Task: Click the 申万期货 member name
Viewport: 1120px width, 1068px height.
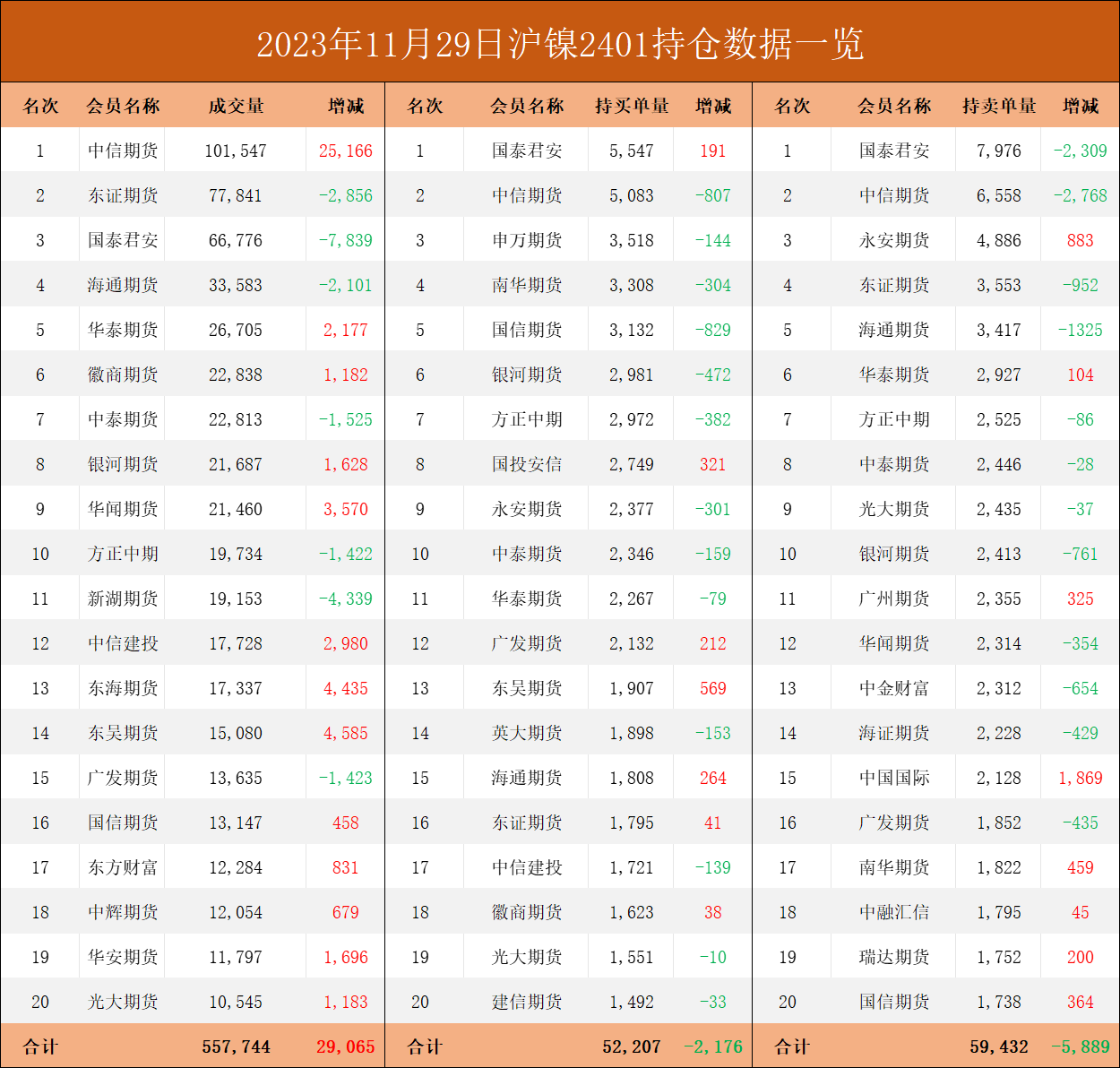Action: pos(527,240)
